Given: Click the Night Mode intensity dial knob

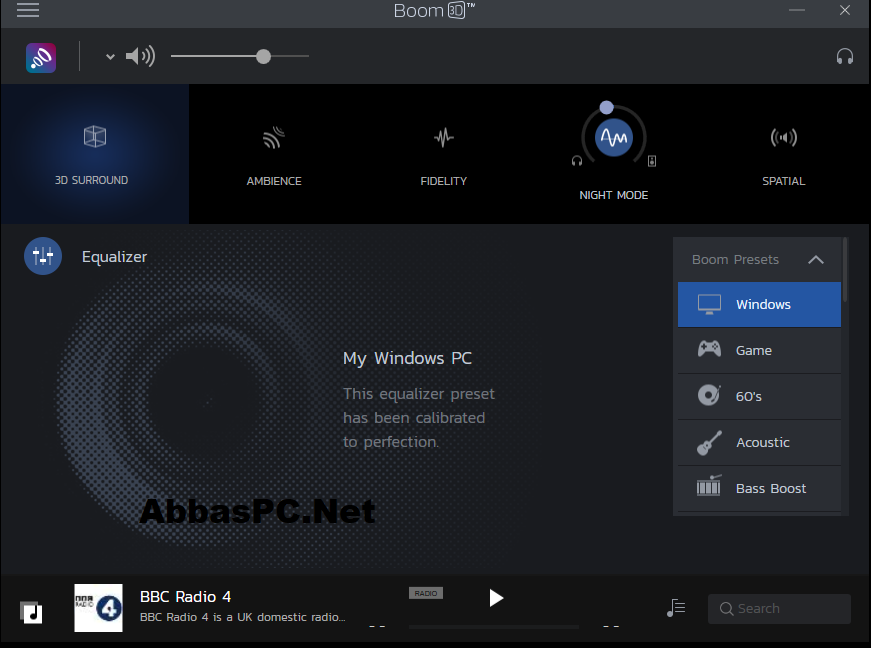Looking at the screenshot, I should tap(607, 107).
